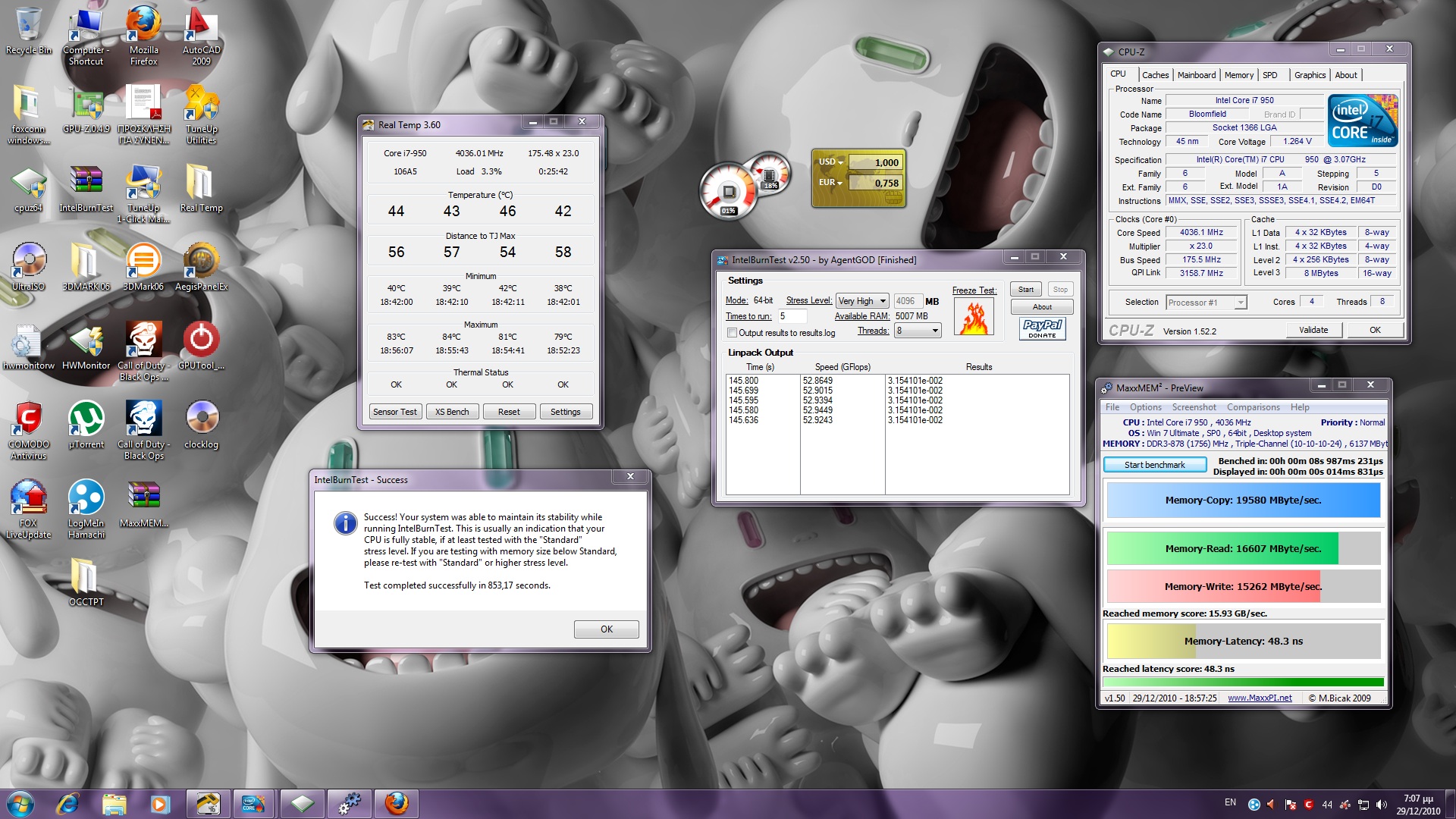Open Windows Media Player taskbar icon
This screenshot has width=1456, height=819.
[160, 804]
